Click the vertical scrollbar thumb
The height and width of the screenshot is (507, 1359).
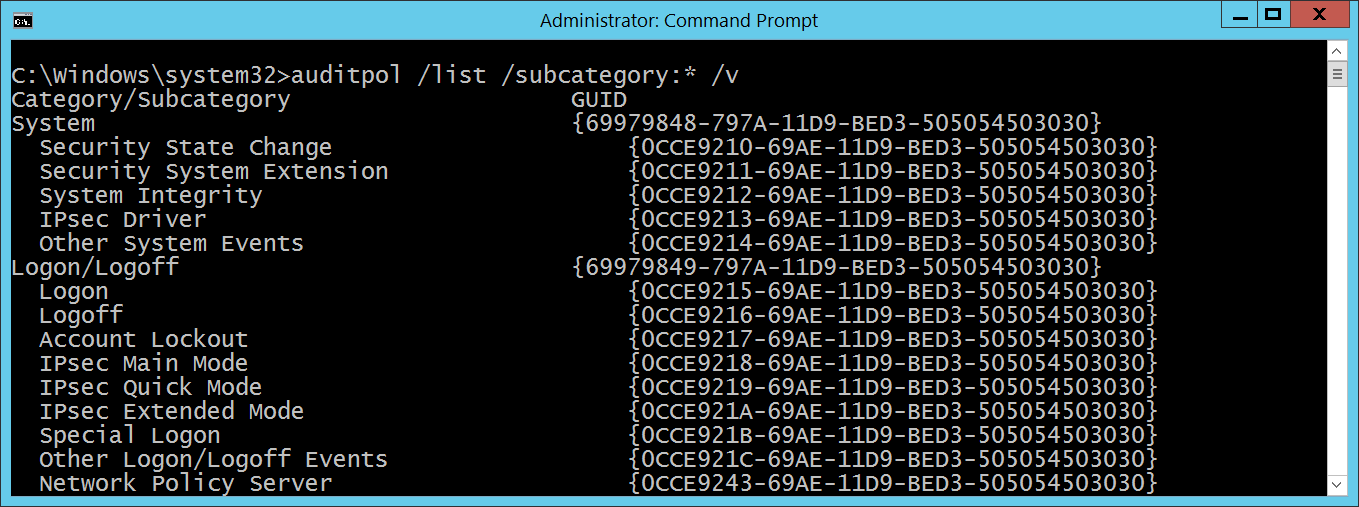point(1337,75)
